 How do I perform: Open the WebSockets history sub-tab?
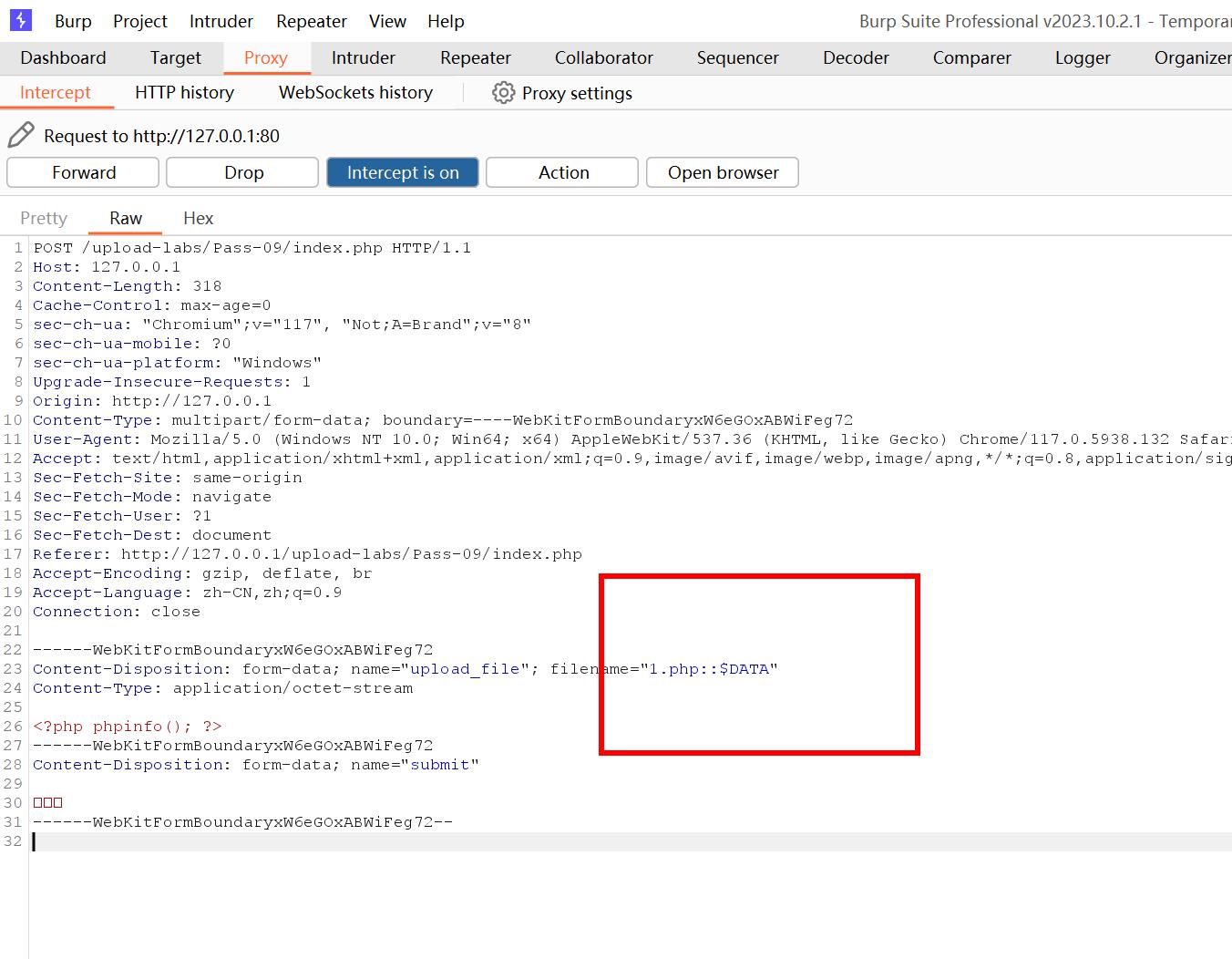coord(355,92)
